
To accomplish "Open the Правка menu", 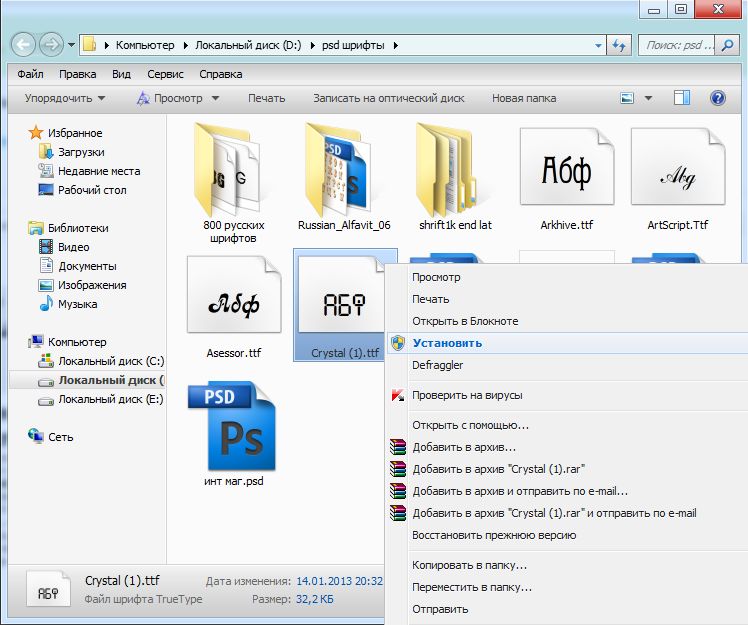I will tap(77, 74).
